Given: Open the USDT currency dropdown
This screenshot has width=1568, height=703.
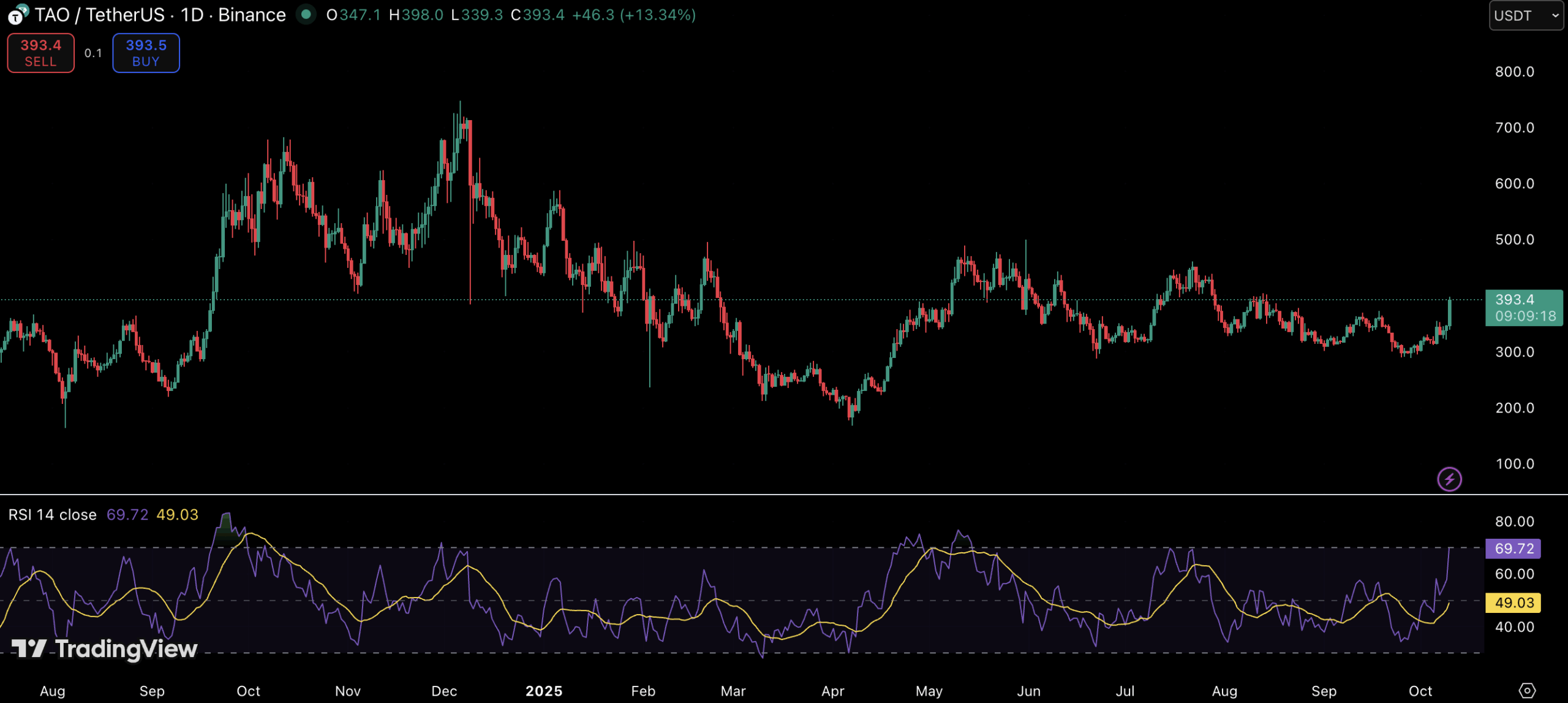Looking at the screenshot, I should (x=1525, y=16).
